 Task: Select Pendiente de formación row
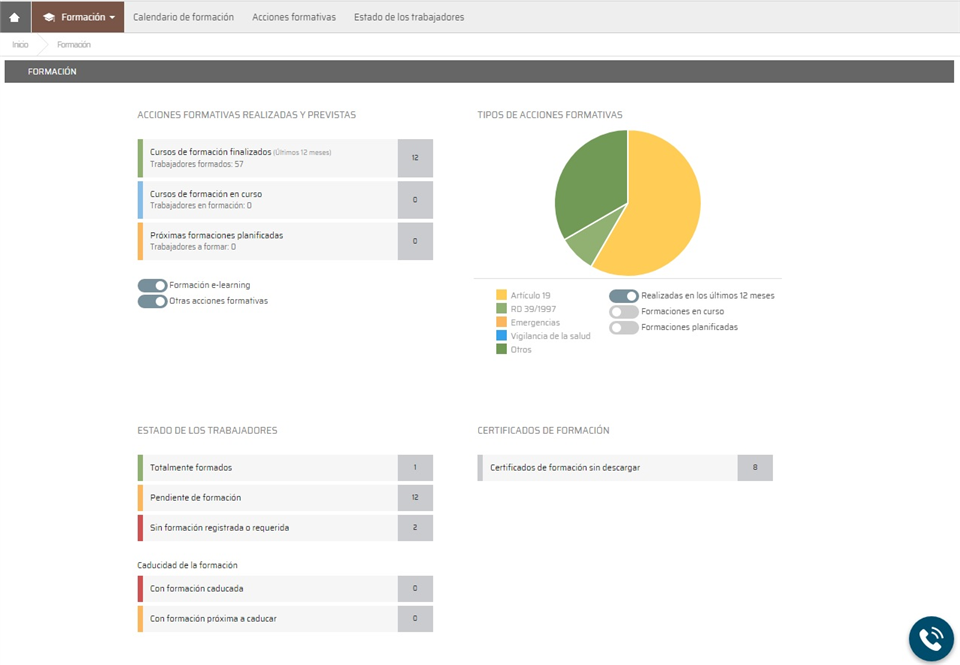click(x=268, y=498)
